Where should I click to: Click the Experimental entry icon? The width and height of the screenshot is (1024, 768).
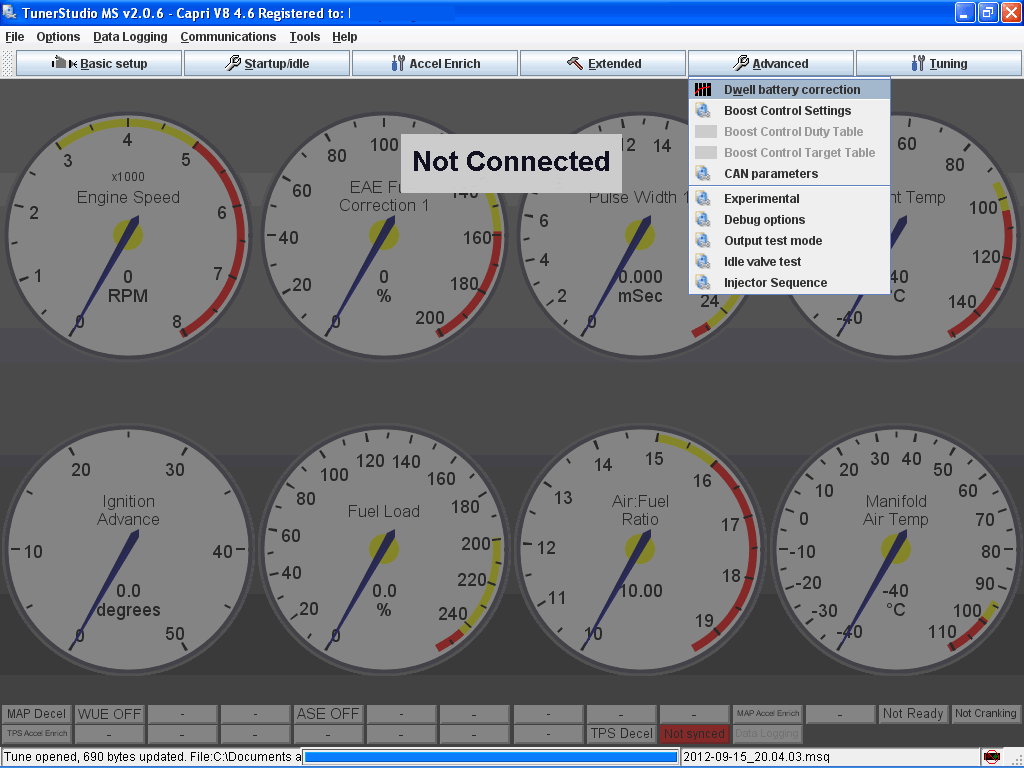pyautogui.click(x=703, y=199)
